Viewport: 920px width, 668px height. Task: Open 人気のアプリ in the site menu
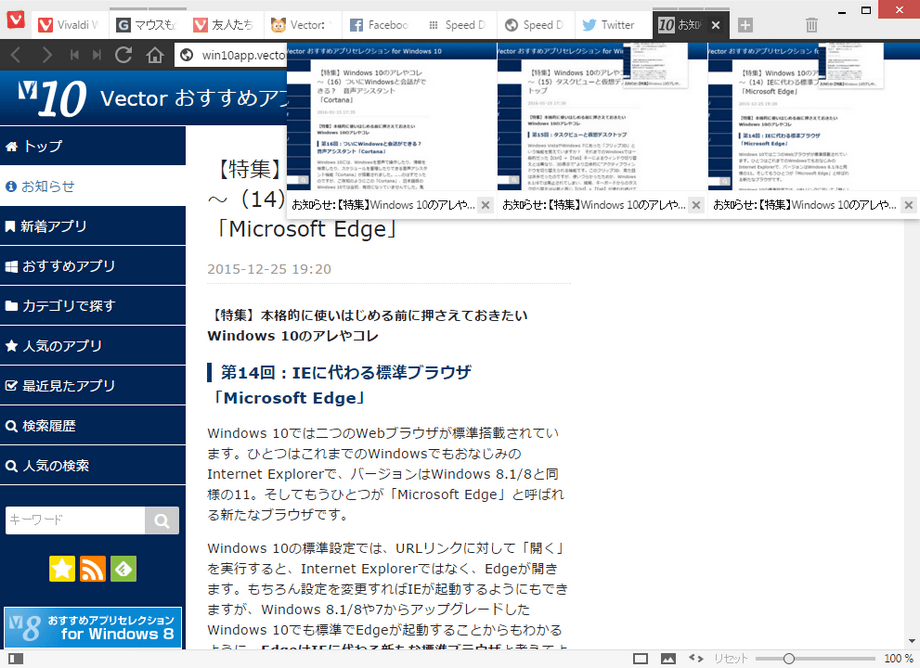click(93, 345)
